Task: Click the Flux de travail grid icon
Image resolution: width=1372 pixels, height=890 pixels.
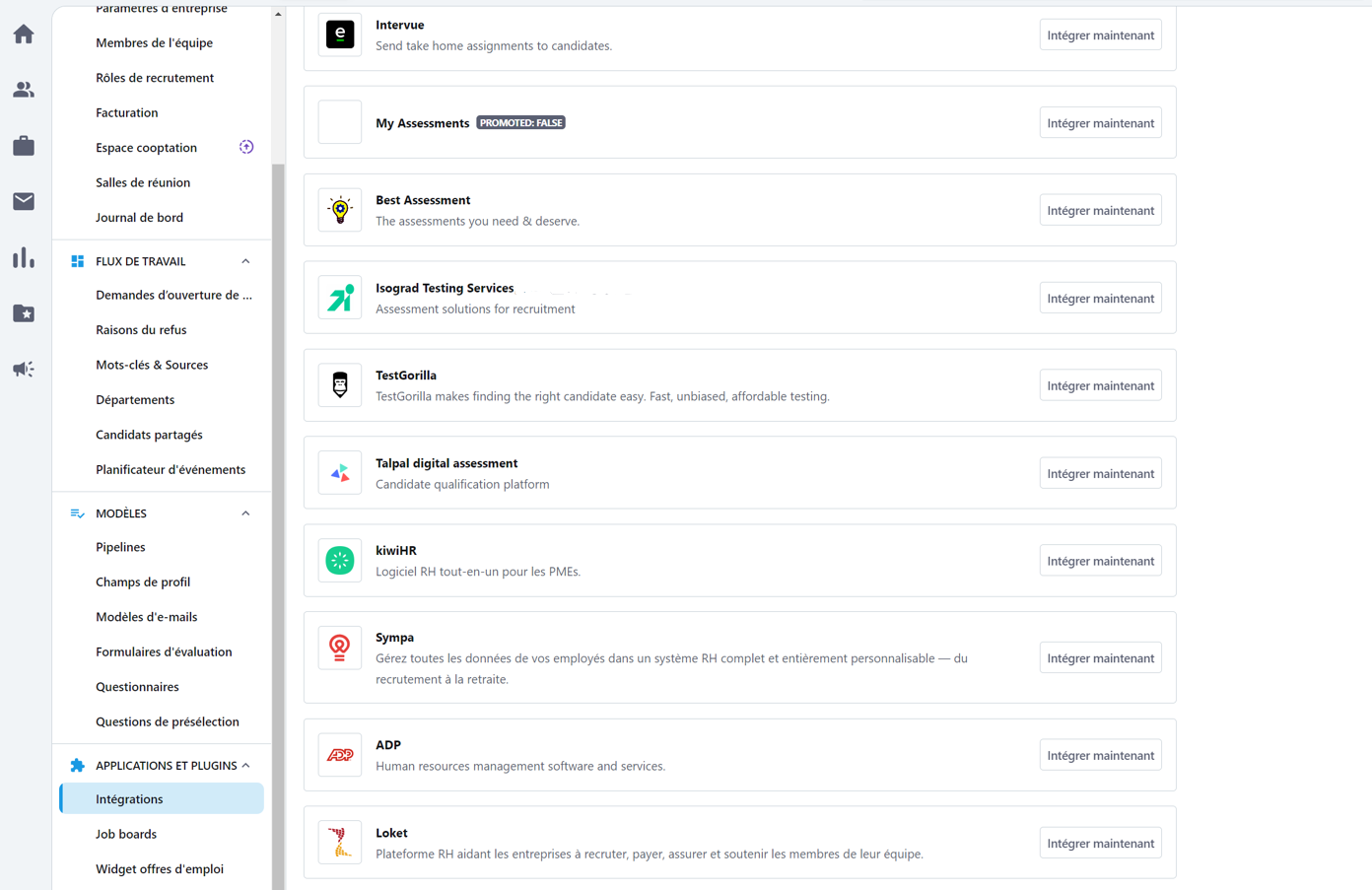Action: pos(77,261)
